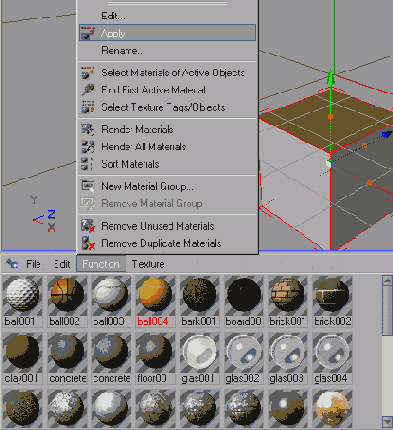The width and height of the screenshot is (393, 430).
Task: Click the material list scrollbar up arrow
Action: pos(387,280)
